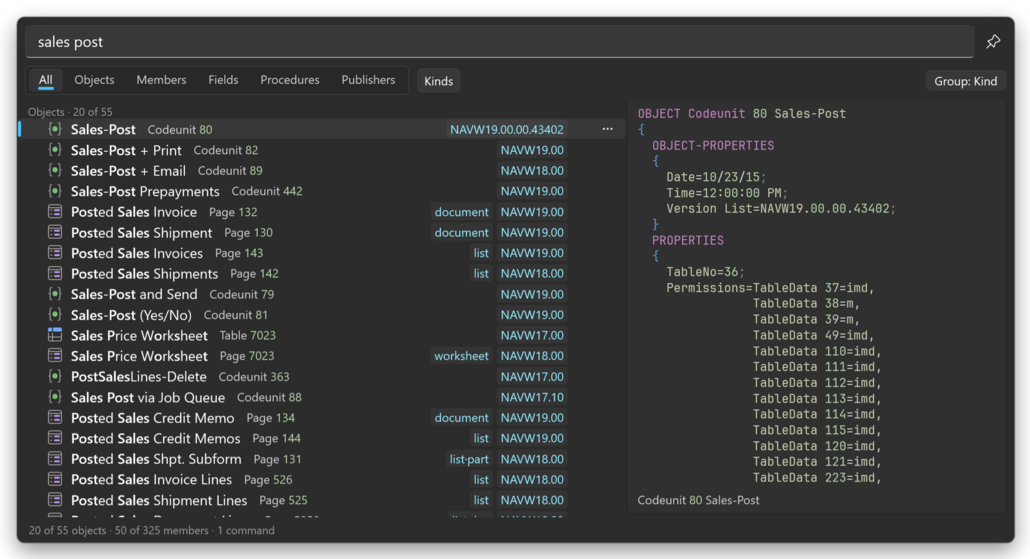The height and width of the screenshot is (559, 1030).
Task: Select the Sales-Post and Send result
Action: tap(322, 294)
